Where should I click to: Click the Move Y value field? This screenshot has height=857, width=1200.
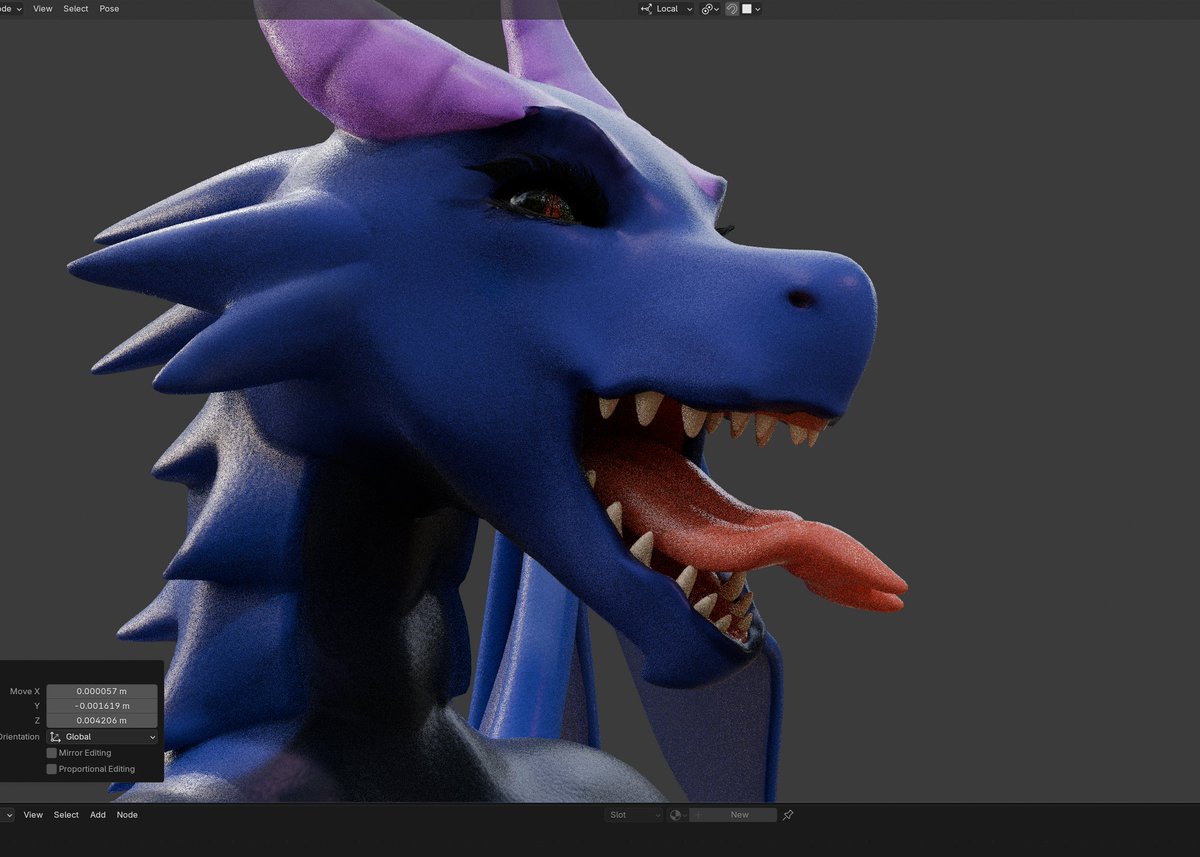[x=102, y=706]
